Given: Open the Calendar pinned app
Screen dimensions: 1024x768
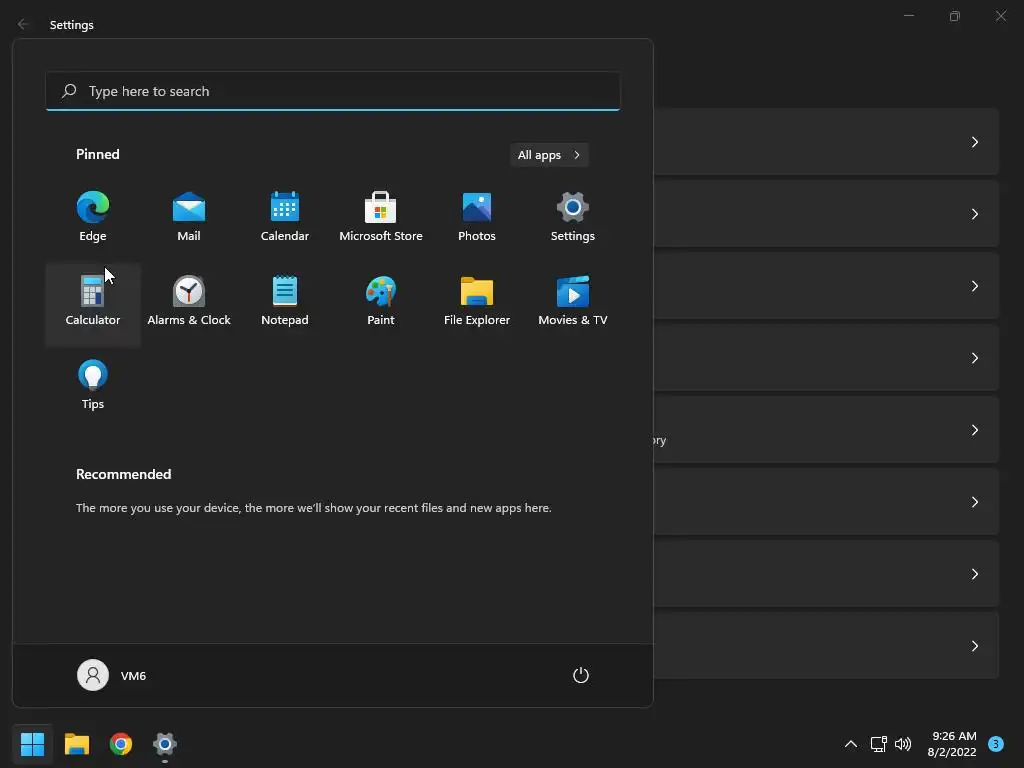Looking at the screenshot, I should [285, 217].
